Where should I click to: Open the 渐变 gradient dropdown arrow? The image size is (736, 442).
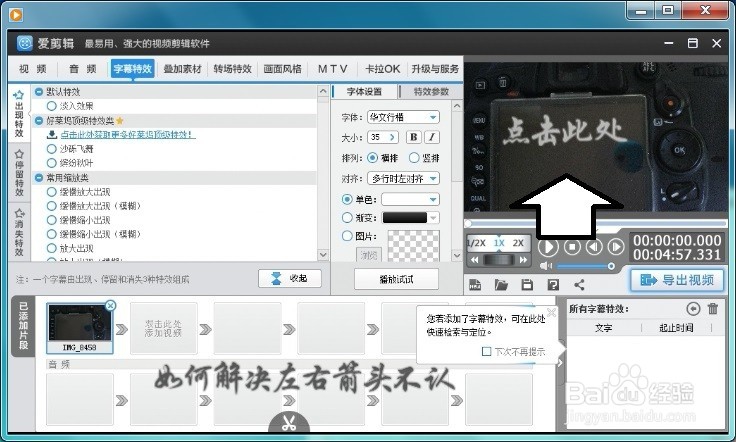[x=433, y=218]
